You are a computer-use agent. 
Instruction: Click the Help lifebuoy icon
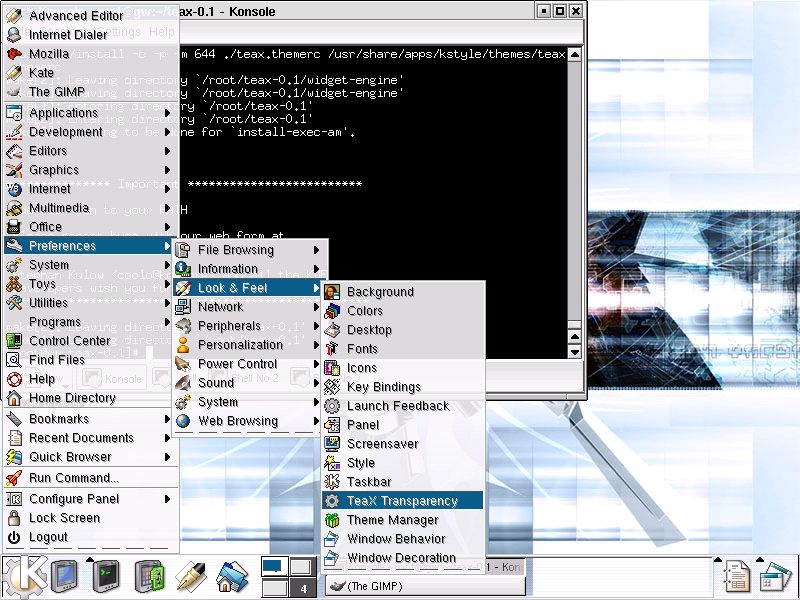tap(14, 379)
